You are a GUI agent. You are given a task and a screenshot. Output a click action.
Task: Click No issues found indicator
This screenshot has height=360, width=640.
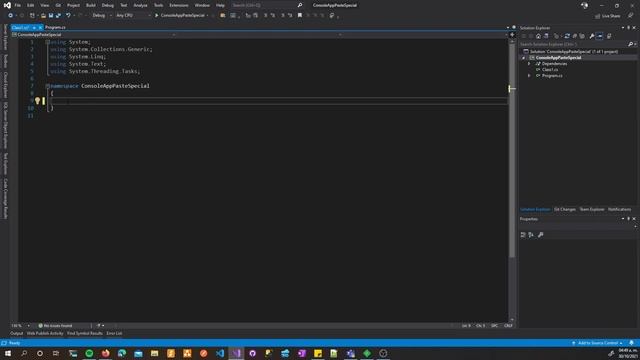(55, 326)
